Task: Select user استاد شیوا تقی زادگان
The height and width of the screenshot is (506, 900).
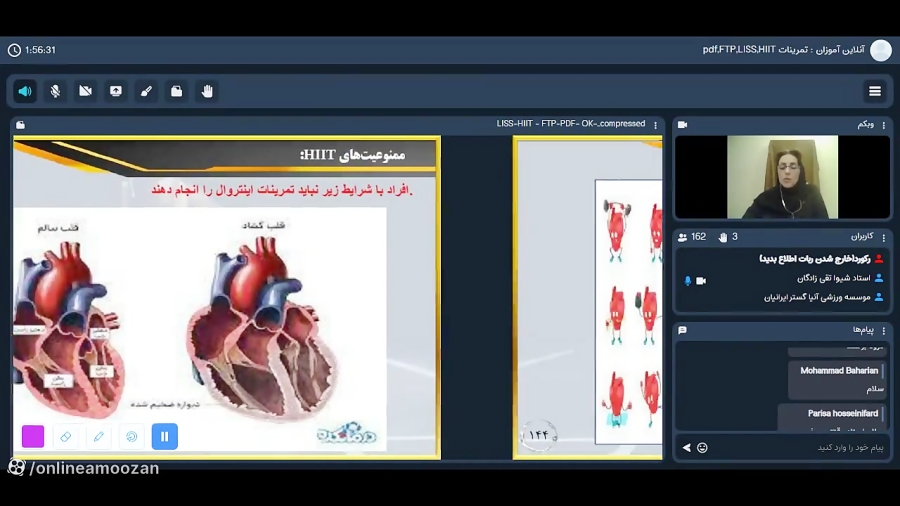Action: pos(833,278)
